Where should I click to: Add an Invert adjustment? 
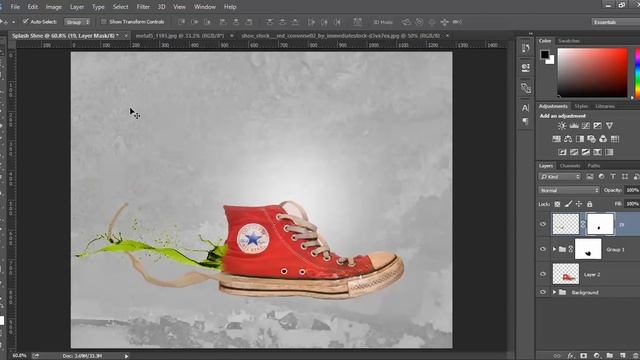562,152
